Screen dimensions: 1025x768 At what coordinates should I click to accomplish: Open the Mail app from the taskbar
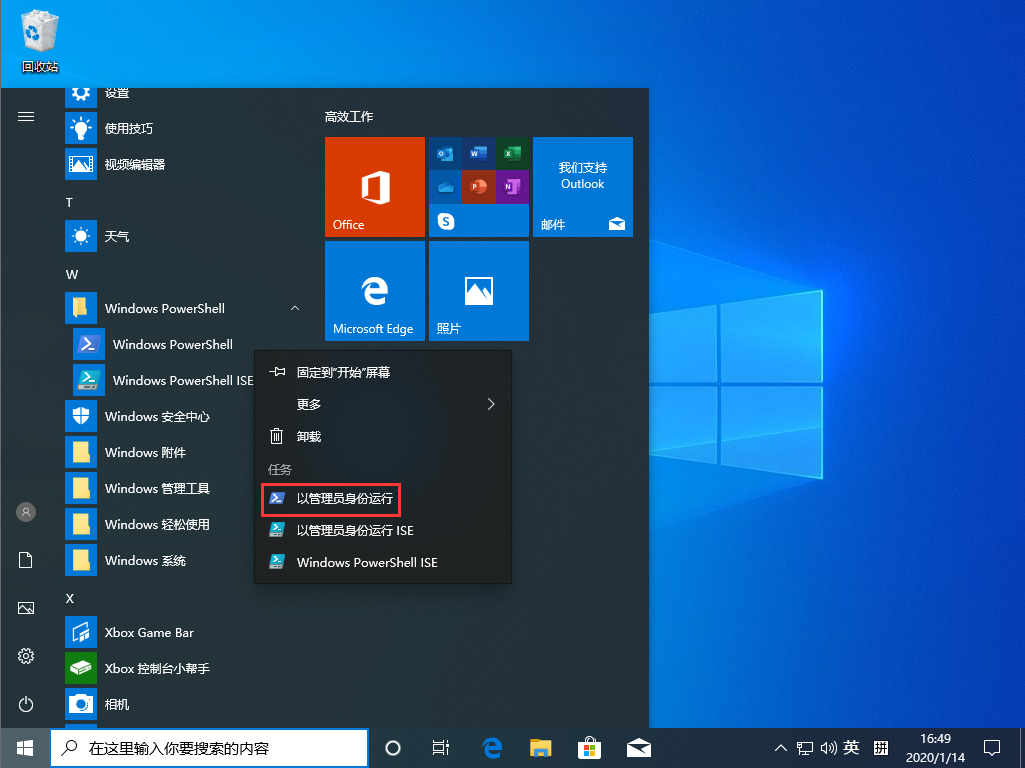pos(639,747)
